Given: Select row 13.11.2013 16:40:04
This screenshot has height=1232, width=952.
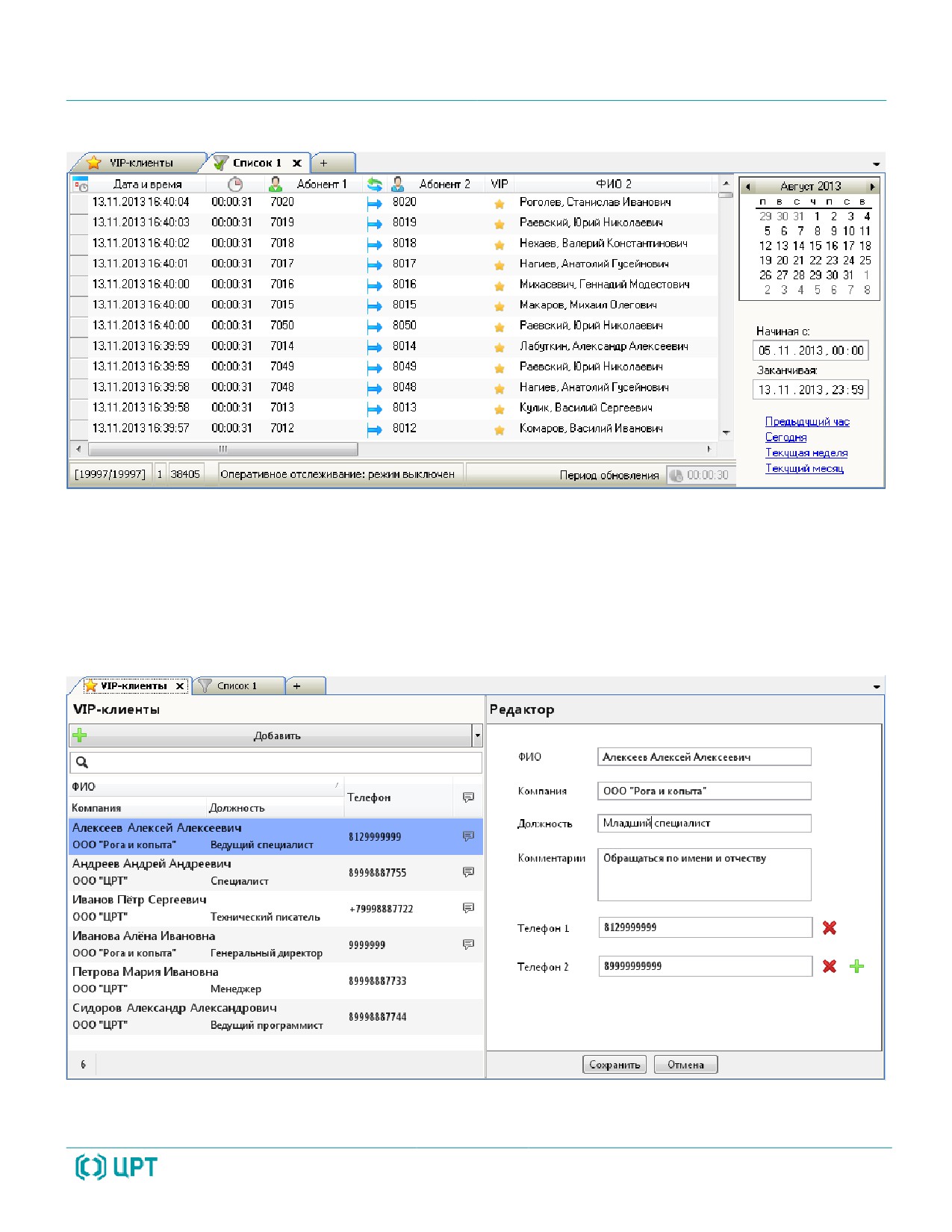Looking at the screenshot, I should point(393,202).
